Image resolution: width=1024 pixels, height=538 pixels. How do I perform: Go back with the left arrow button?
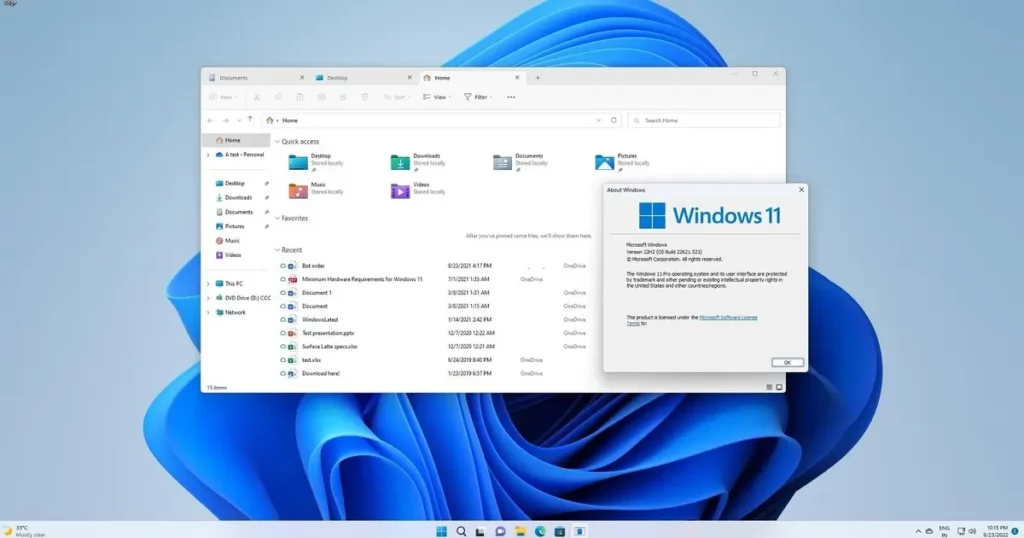[210, 120]
